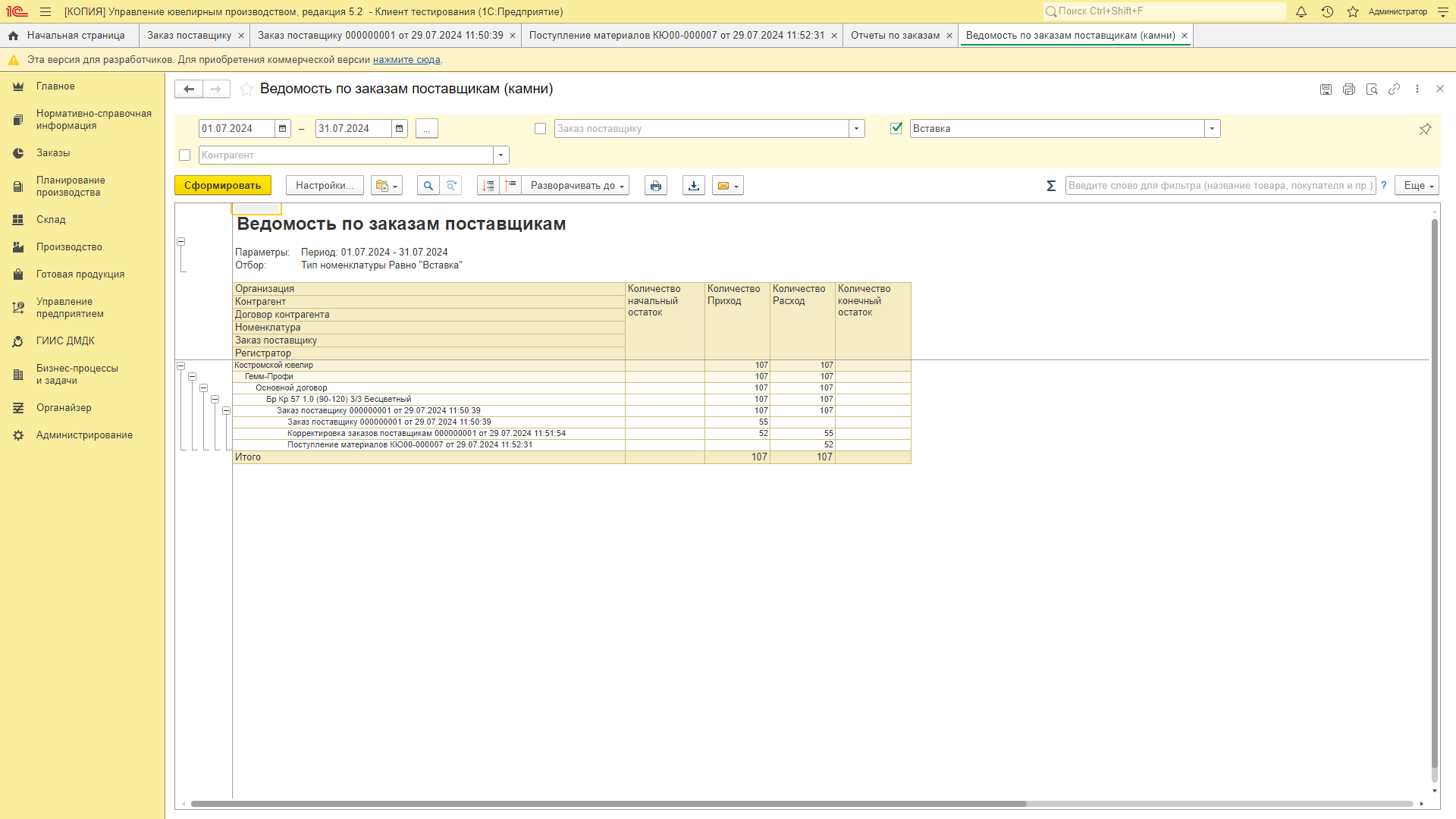Open calendar for start date 01.07.2024

point(283,129)
